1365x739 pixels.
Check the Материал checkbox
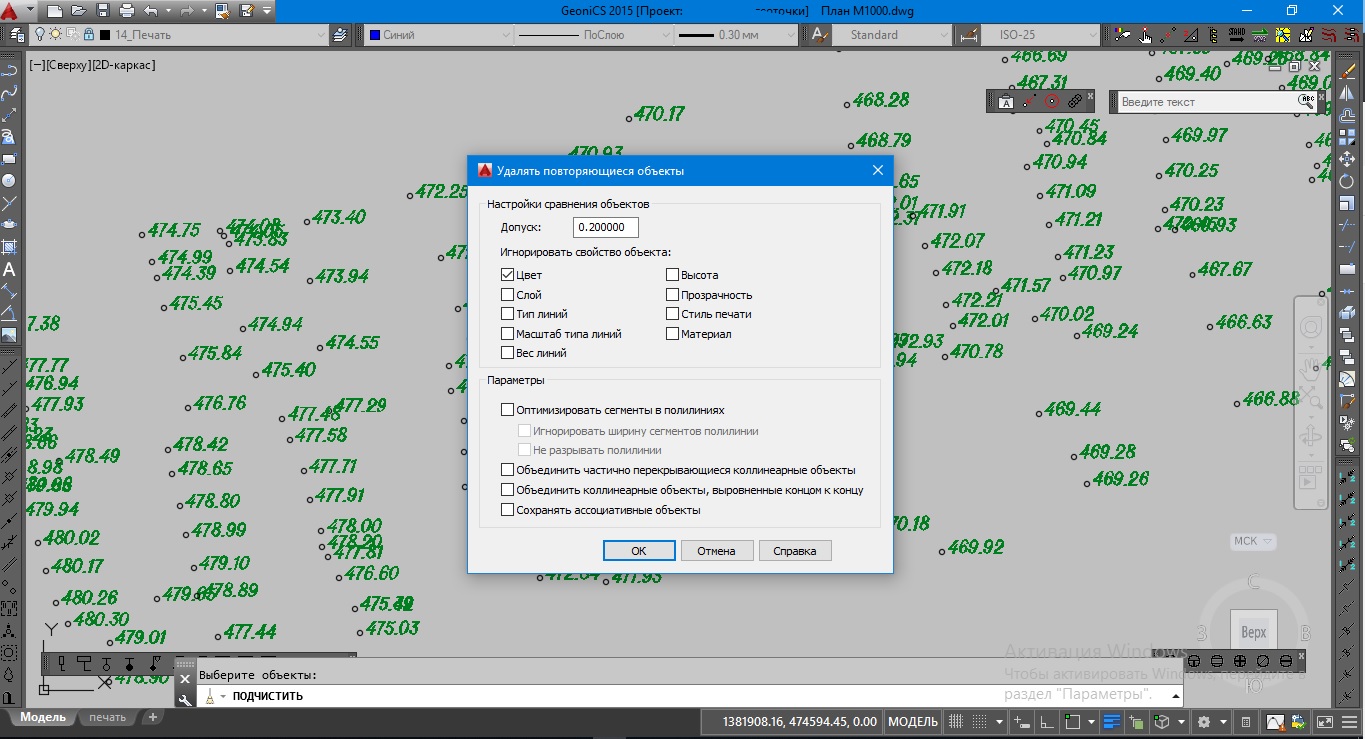[673, 334]
